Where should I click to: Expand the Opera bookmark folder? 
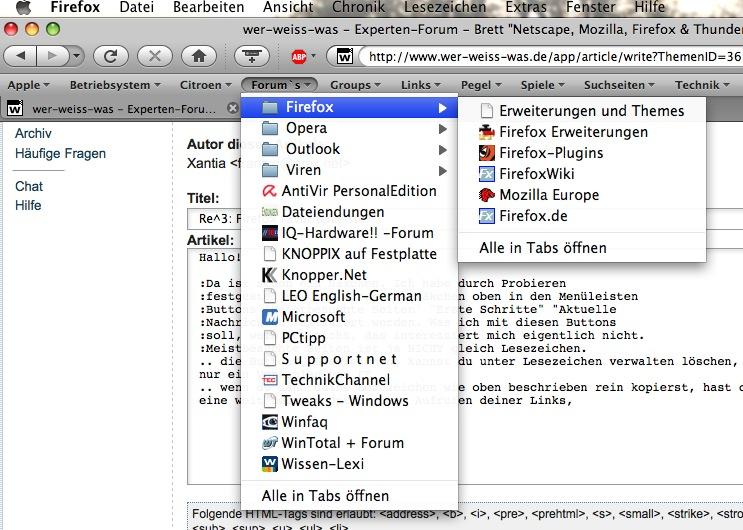(x=306, y=128)
